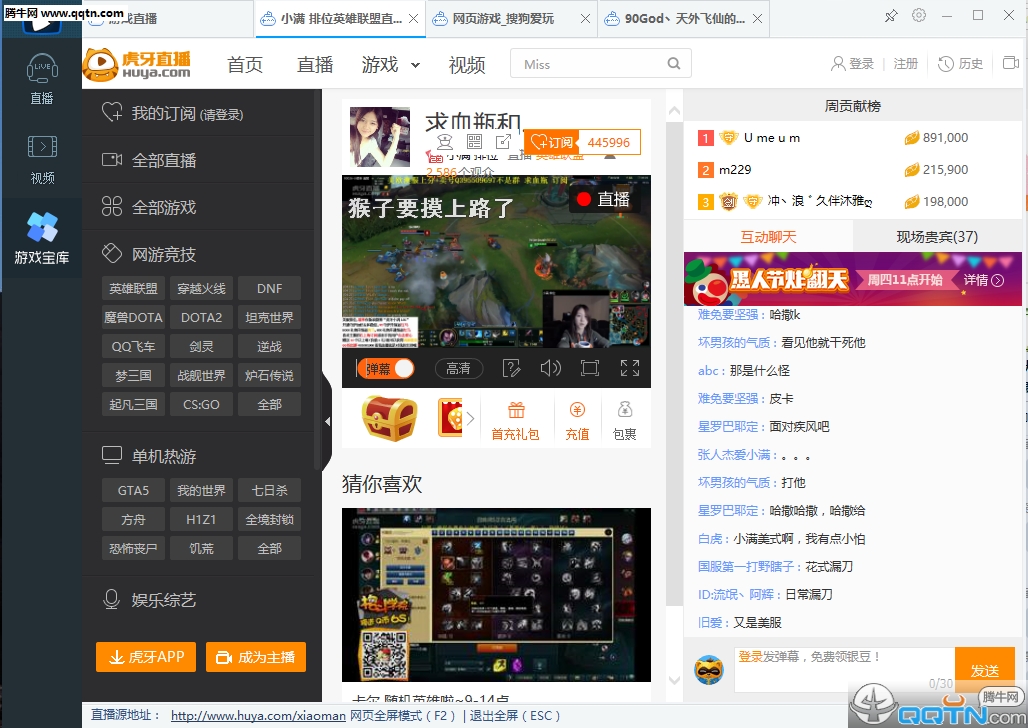Click the share icon under streamer name
The image size is (1028, 728).
click(504, 142)
